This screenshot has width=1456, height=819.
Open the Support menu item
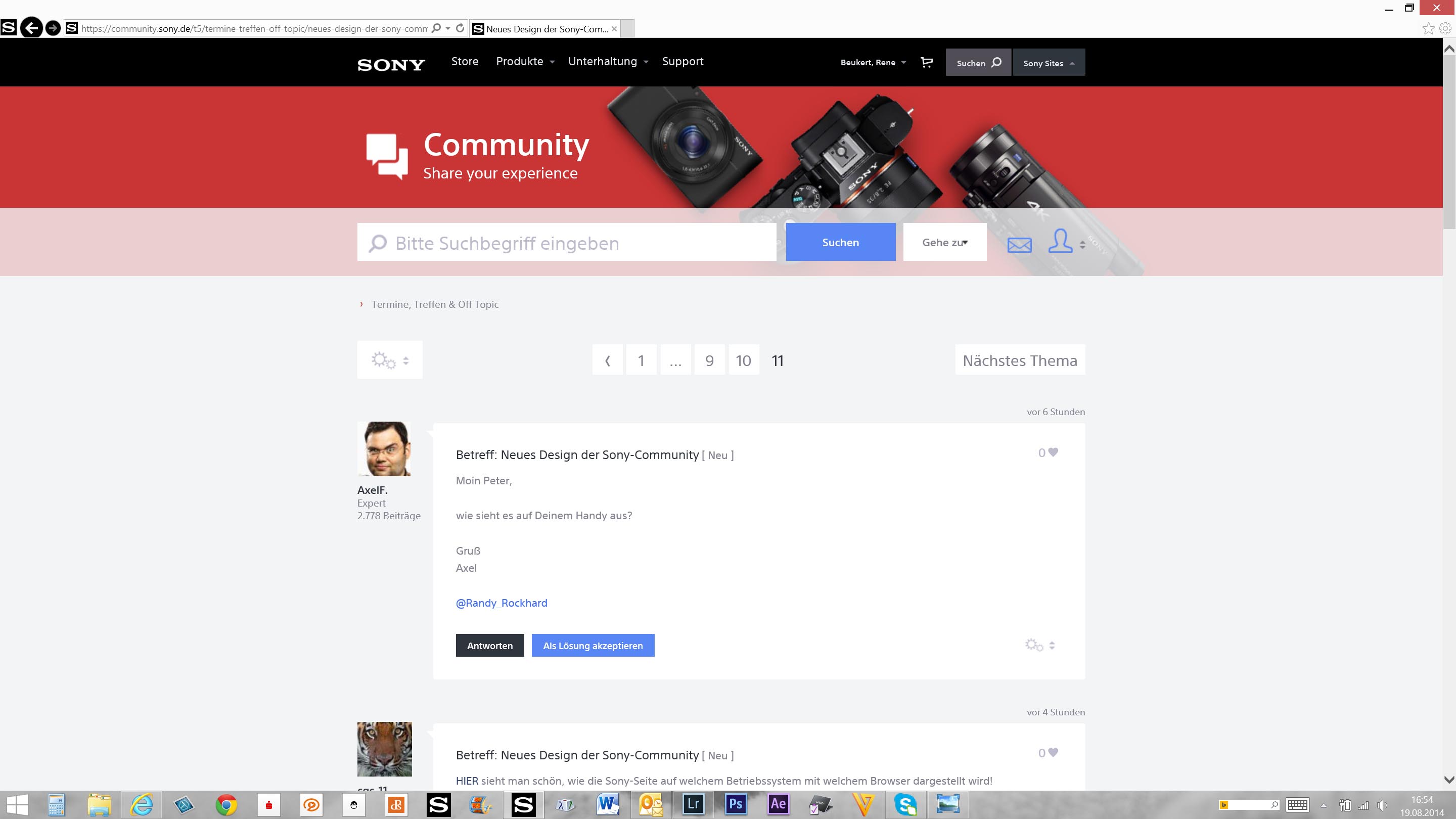[682, 62]
